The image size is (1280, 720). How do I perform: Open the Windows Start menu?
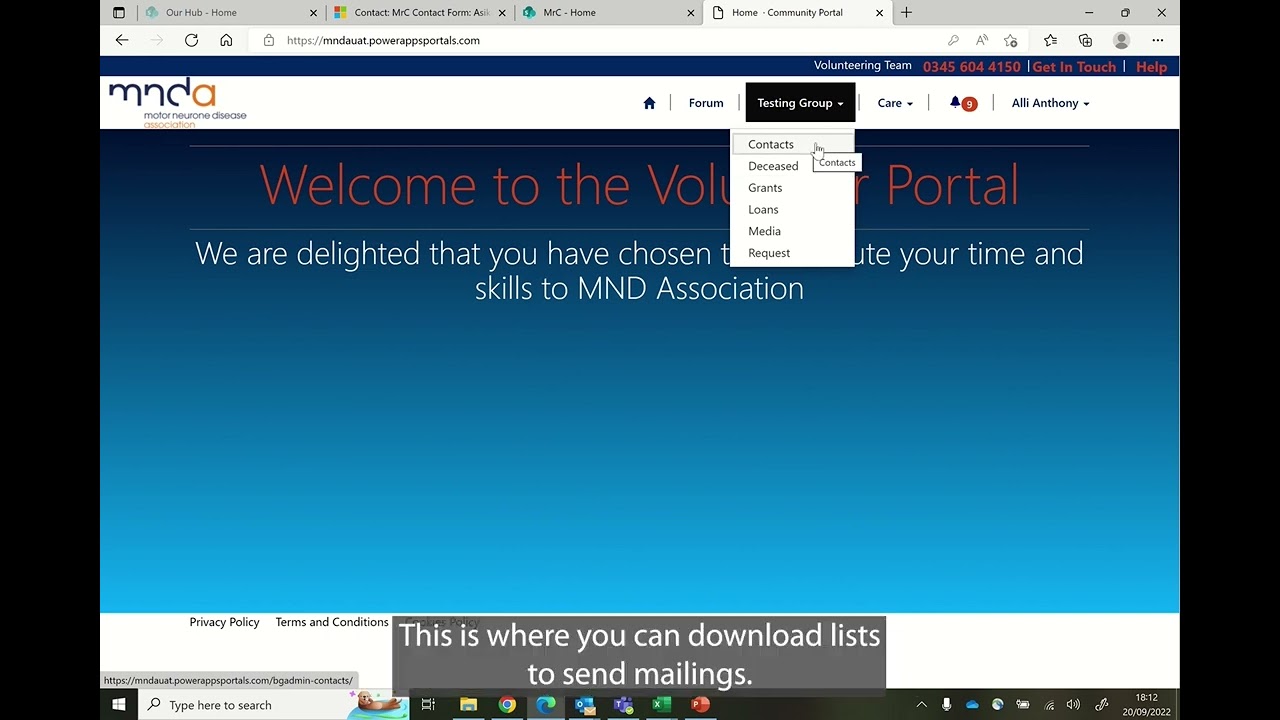(x=119, y=705)
